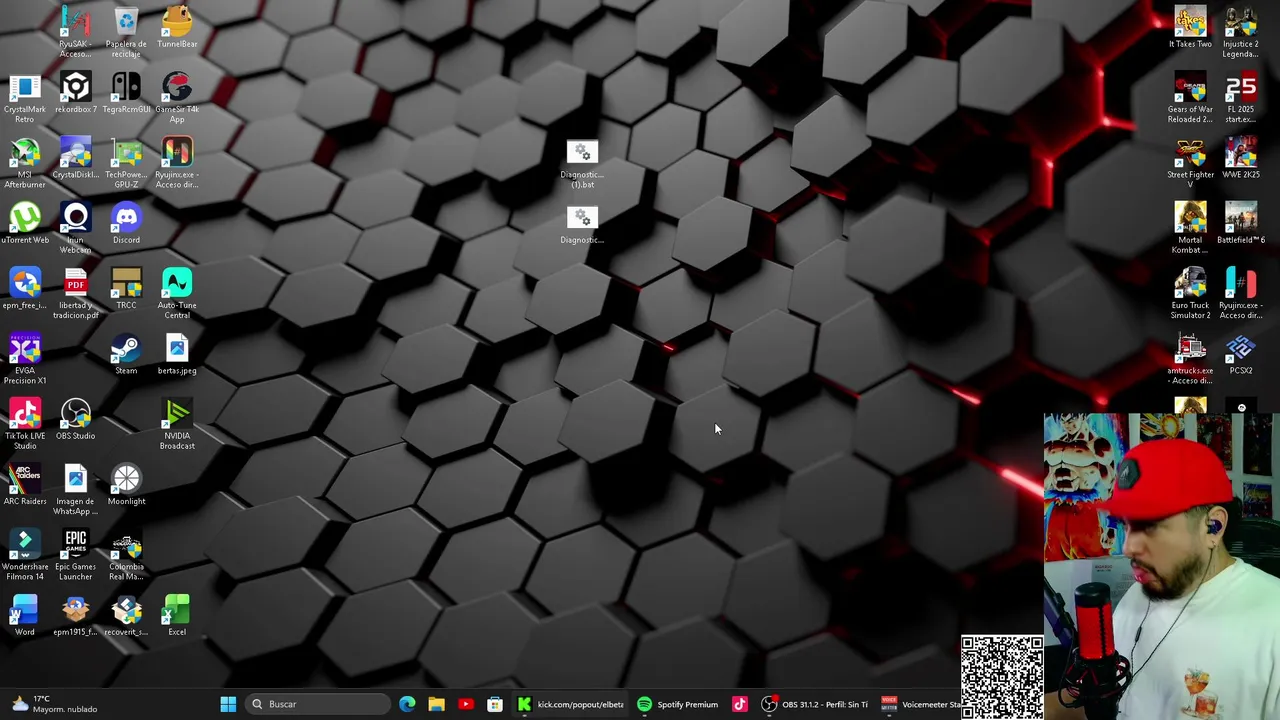This screenshot has width=1280, height=720.
Task: Open Excel desktop shortcut
Action: pos(177,615)
